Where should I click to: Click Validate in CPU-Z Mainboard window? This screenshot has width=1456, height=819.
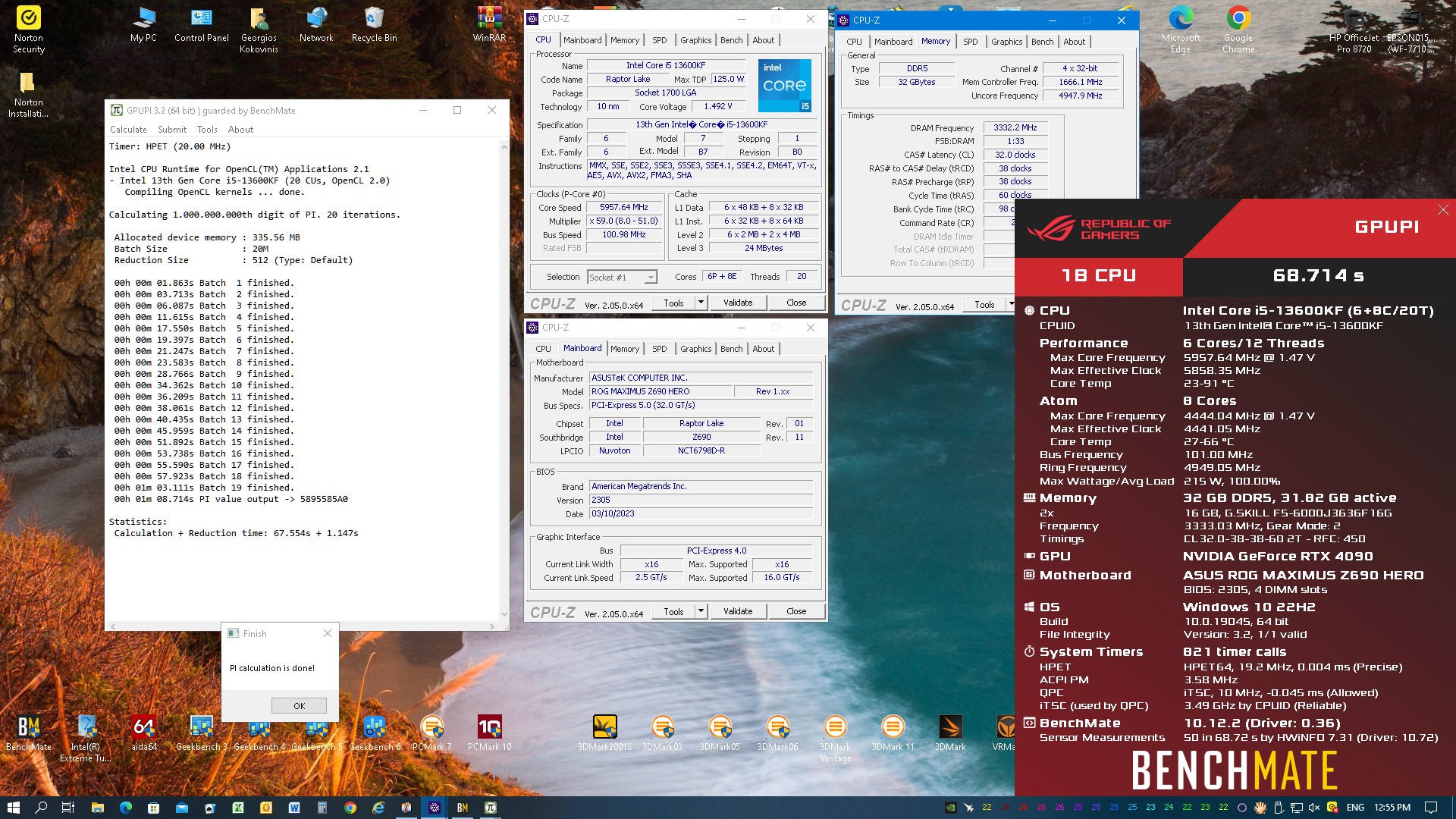[738, 611]
